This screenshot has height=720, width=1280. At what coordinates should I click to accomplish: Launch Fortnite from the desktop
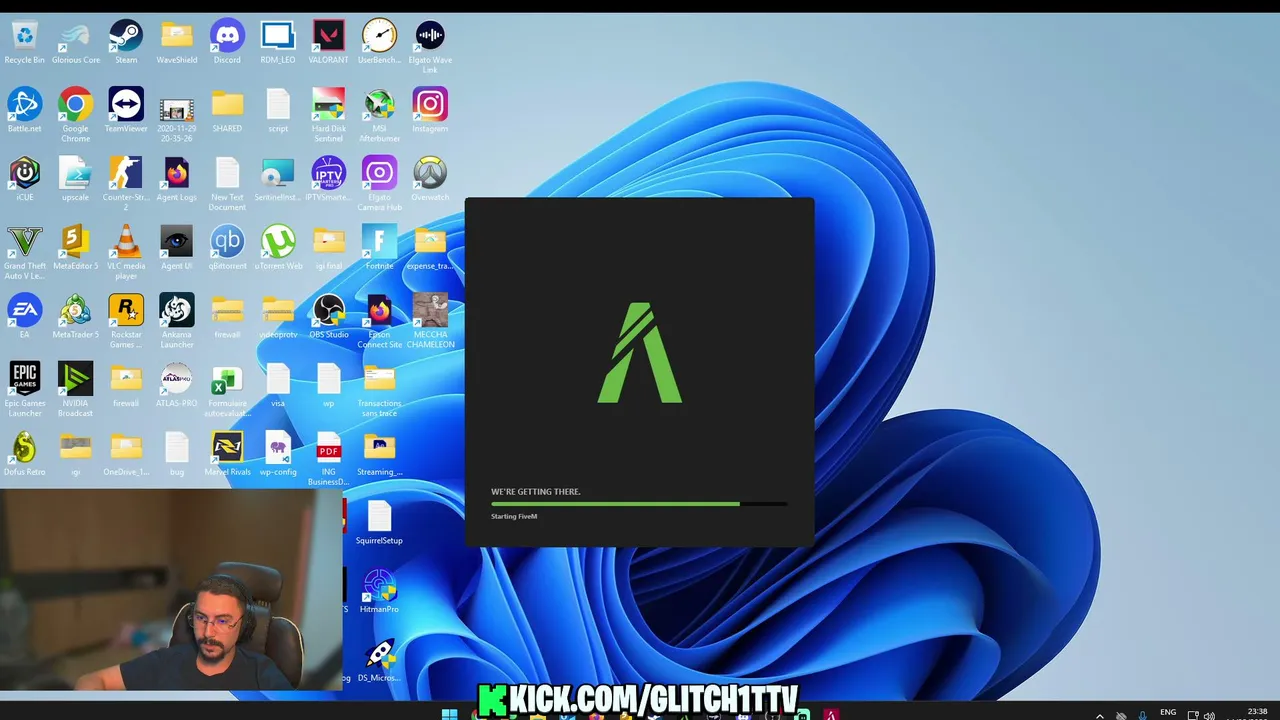379,242
